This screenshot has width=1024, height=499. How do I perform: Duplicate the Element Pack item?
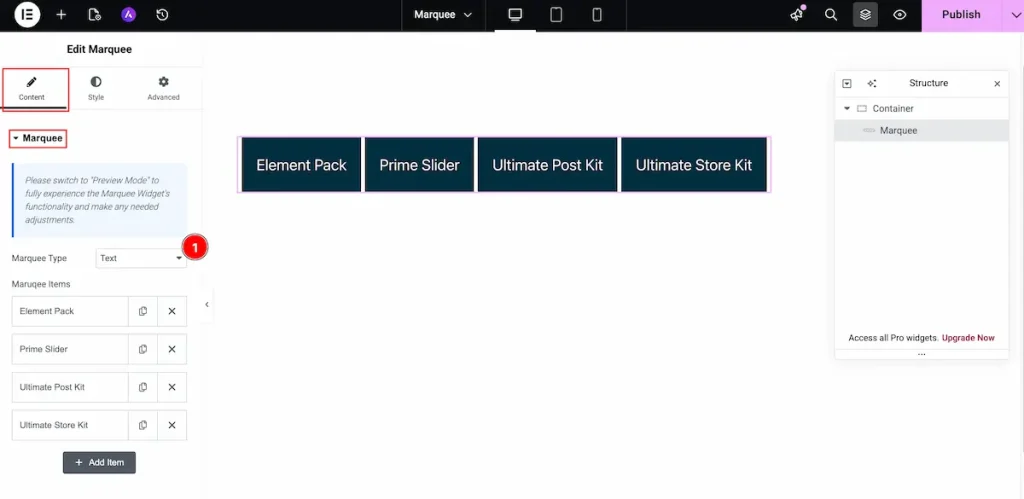click(143, 311)
